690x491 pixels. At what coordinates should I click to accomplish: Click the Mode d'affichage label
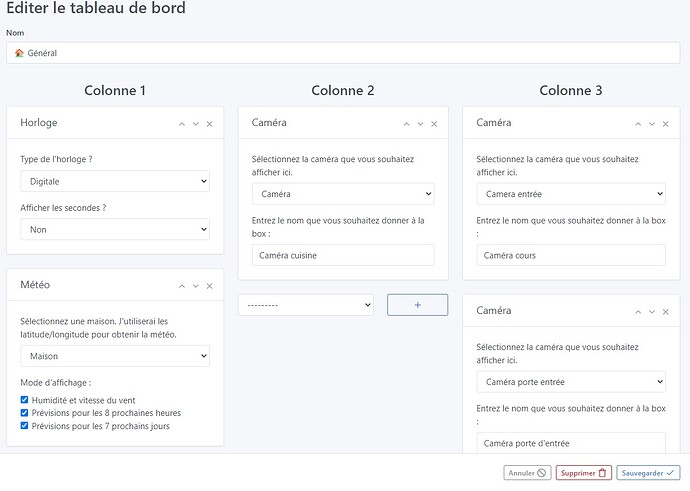coord(56,383)
